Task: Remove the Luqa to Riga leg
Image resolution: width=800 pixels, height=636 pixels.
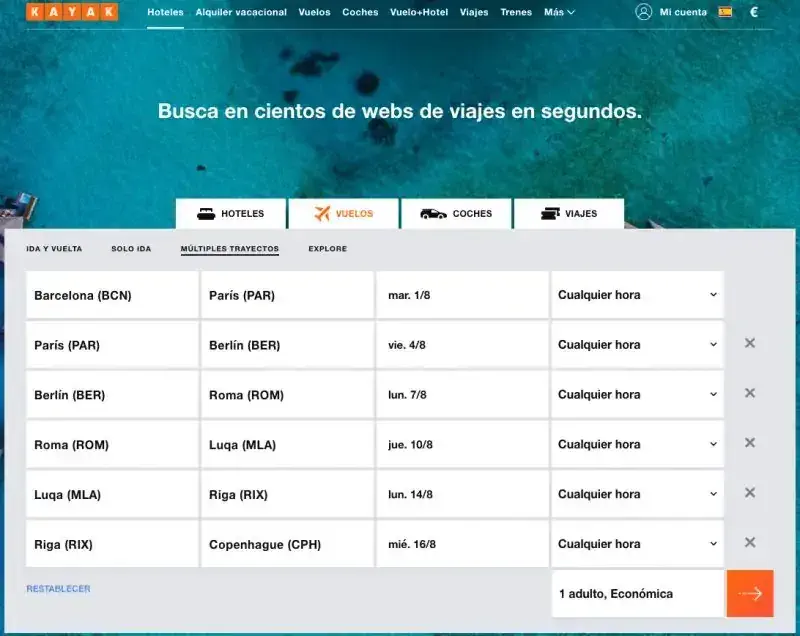Action: tap(749, 492)
